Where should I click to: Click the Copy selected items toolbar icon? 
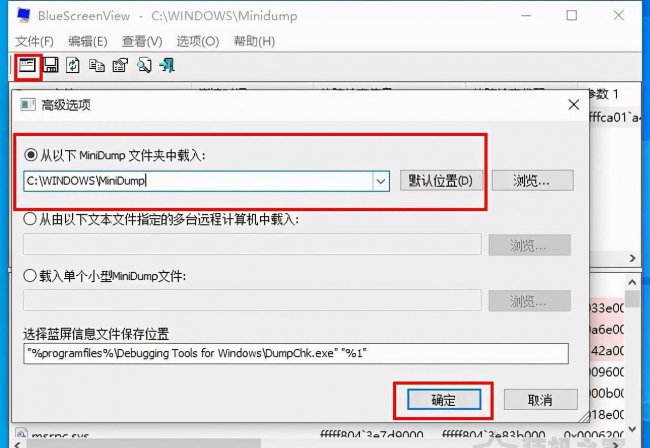[x=97, y=65]
